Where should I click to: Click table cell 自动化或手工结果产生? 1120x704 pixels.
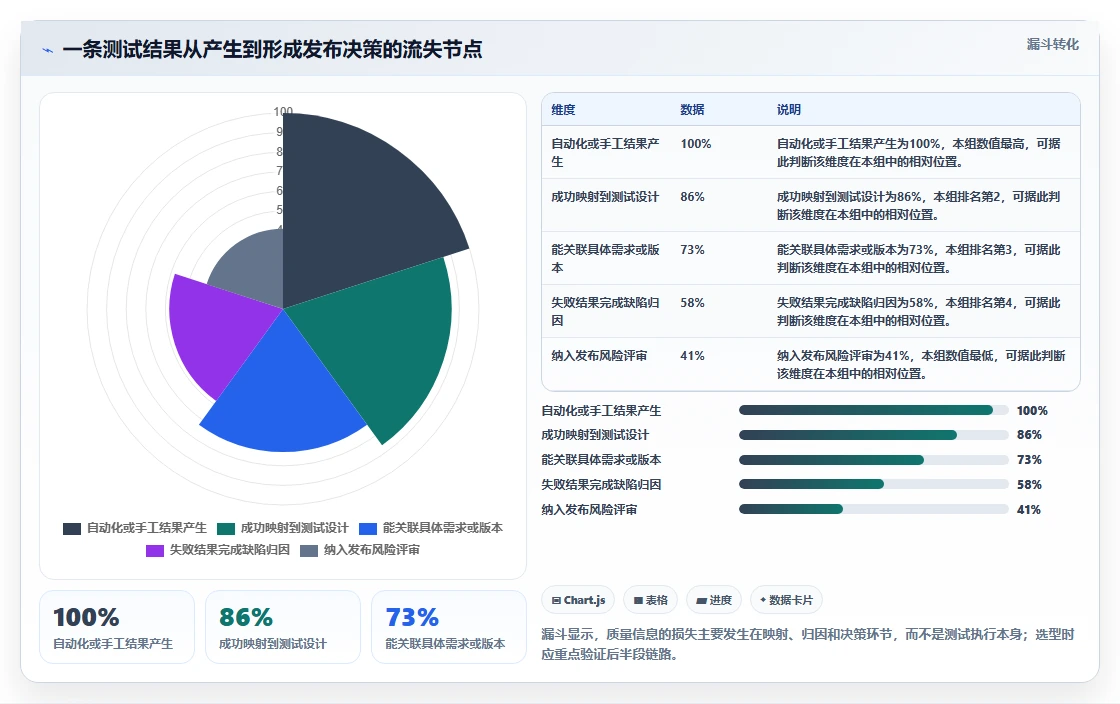point(606,152)
